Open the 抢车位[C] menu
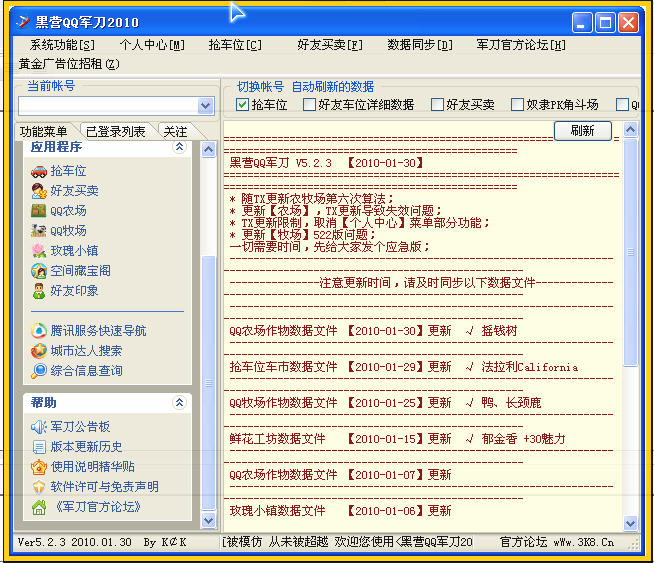The height and width of the screenshot is (563, 654). point(235,45)
